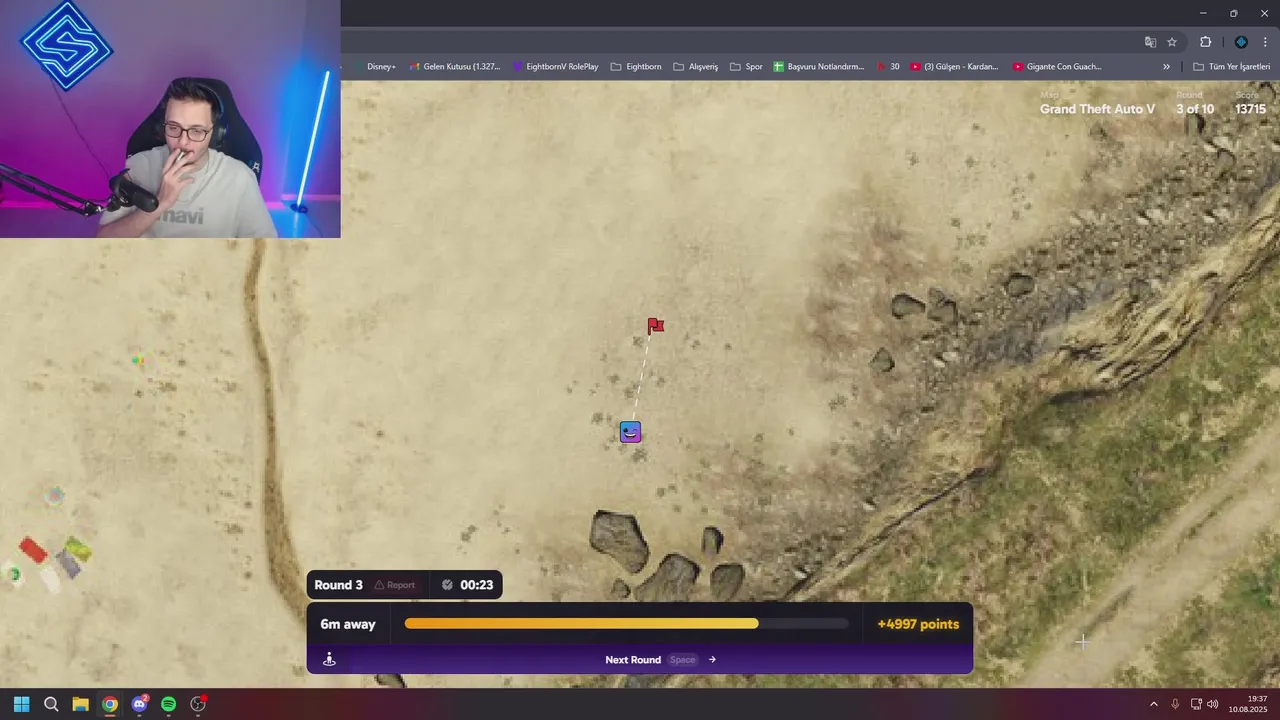Image resolution: width=1280 pixels, height=720 pixels.
Task: Click the timer clock icon
Action: click(447, 585)
